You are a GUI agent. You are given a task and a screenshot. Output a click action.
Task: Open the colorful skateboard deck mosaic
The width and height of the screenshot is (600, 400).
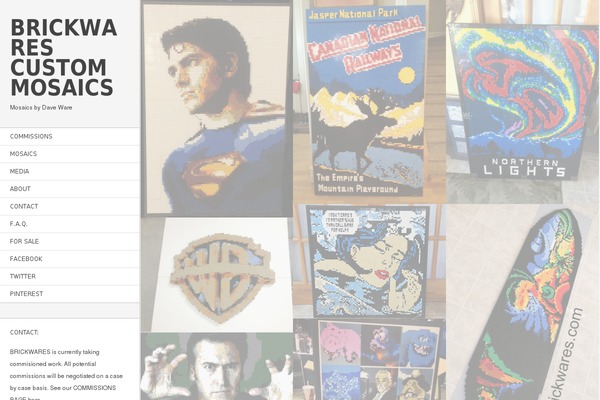tap(523, 302)
